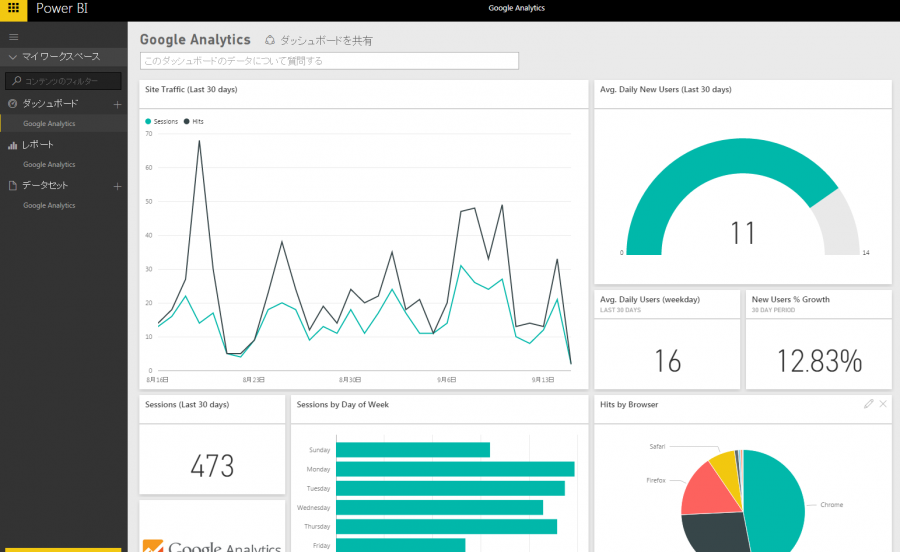Toggle the hamburger navigation menu
The width and height of the screenshot is (900, 552).
(x=14, y=37)
